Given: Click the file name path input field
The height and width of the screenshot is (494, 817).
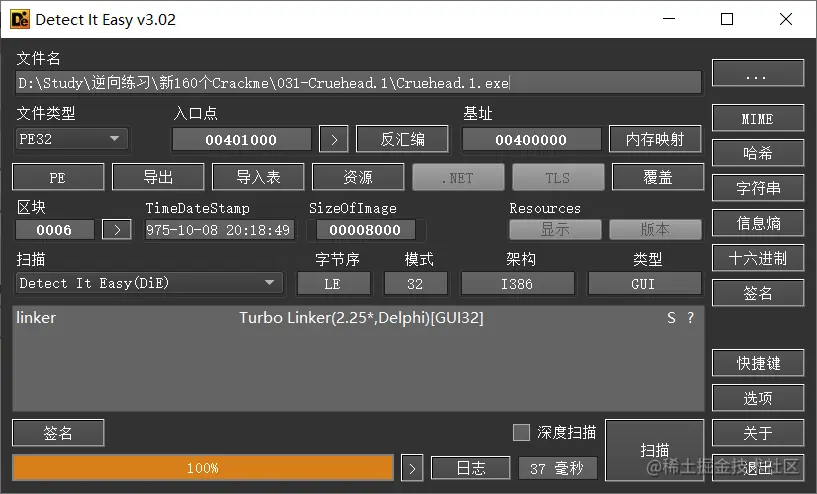Looking at the screenshot, I should click(358, 83).
